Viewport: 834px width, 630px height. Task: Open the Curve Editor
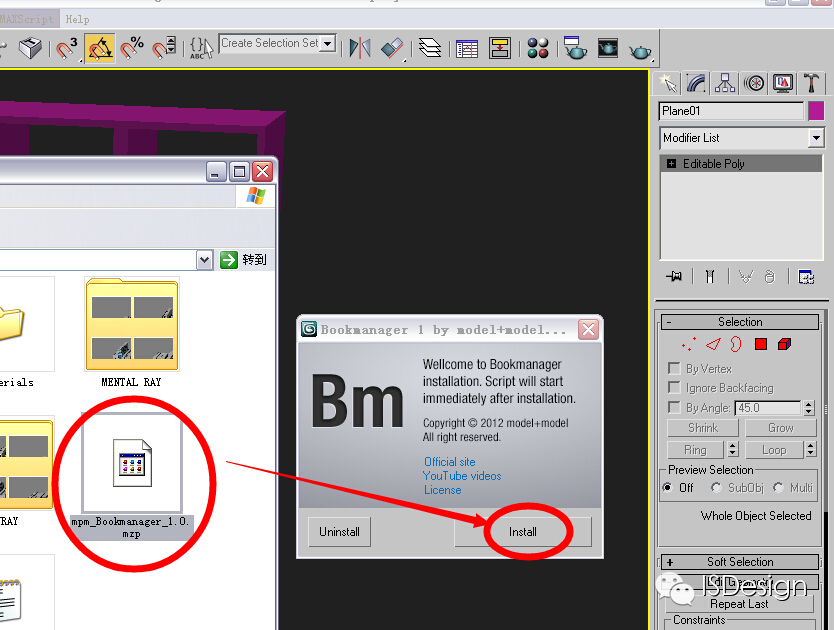coord(467,49)
